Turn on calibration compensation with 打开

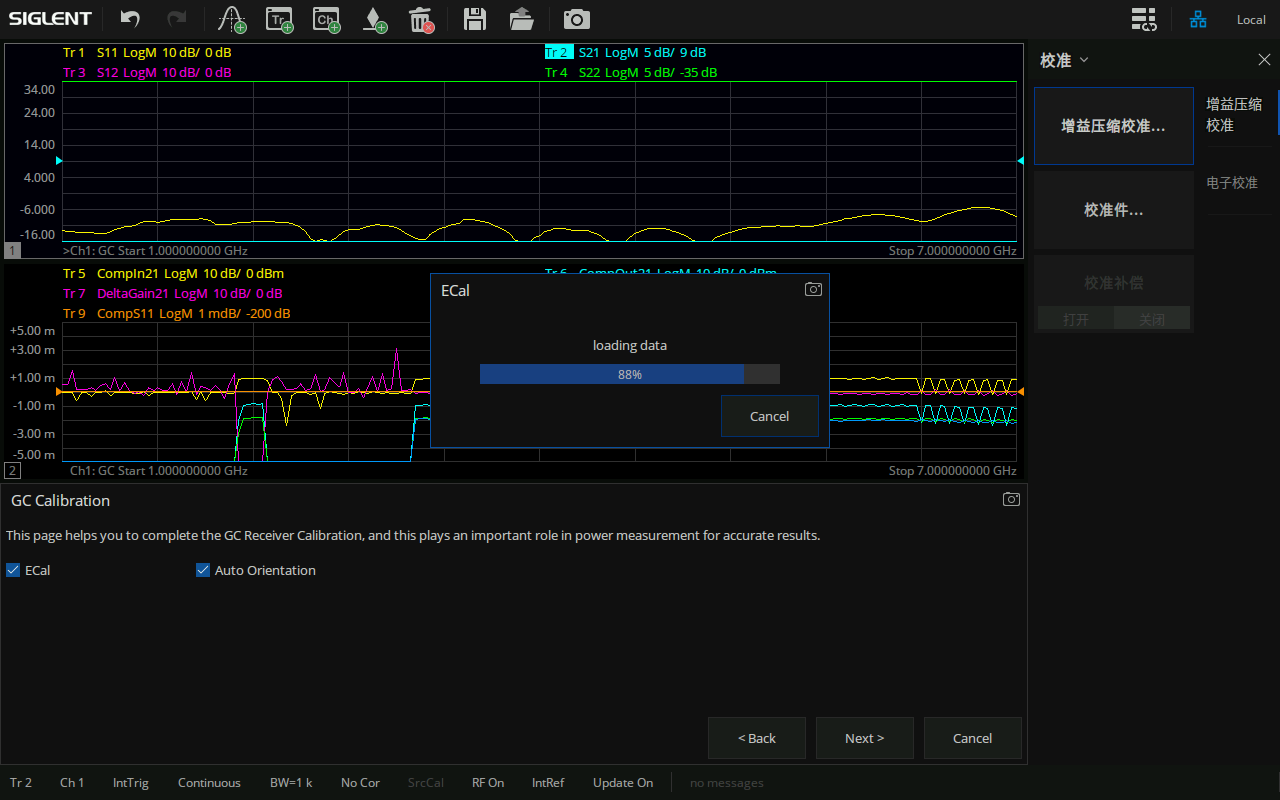(1076, 320)
